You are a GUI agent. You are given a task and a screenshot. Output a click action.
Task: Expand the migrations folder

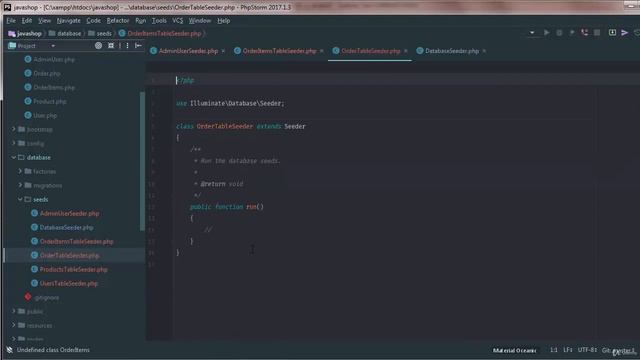(20, 185)
